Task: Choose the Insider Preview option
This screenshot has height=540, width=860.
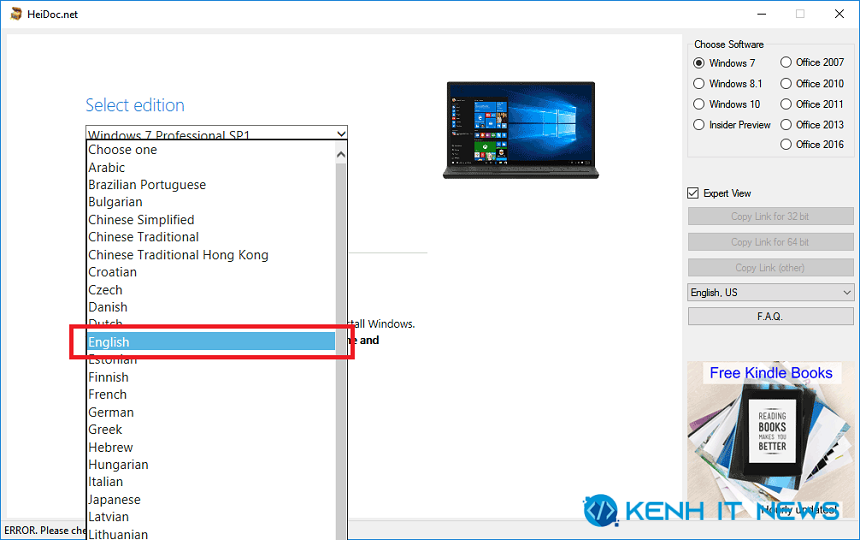Action: [699, 125]
